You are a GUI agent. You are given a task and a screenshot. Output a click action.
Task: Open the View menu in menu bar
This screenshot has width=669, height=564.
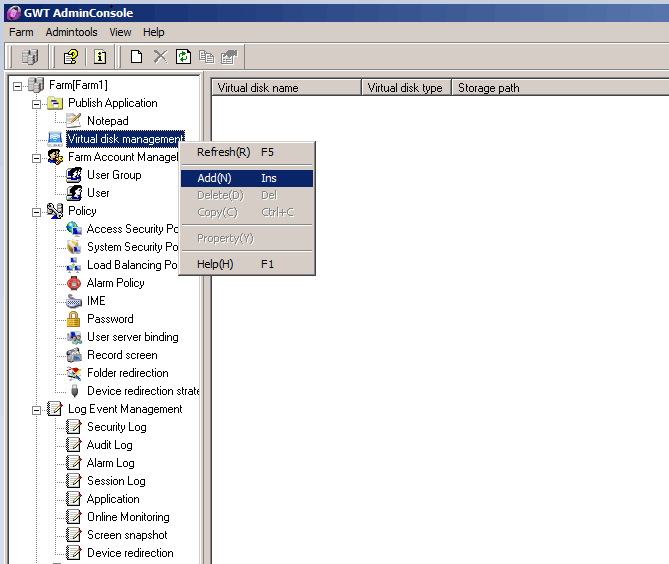(120, 32)
